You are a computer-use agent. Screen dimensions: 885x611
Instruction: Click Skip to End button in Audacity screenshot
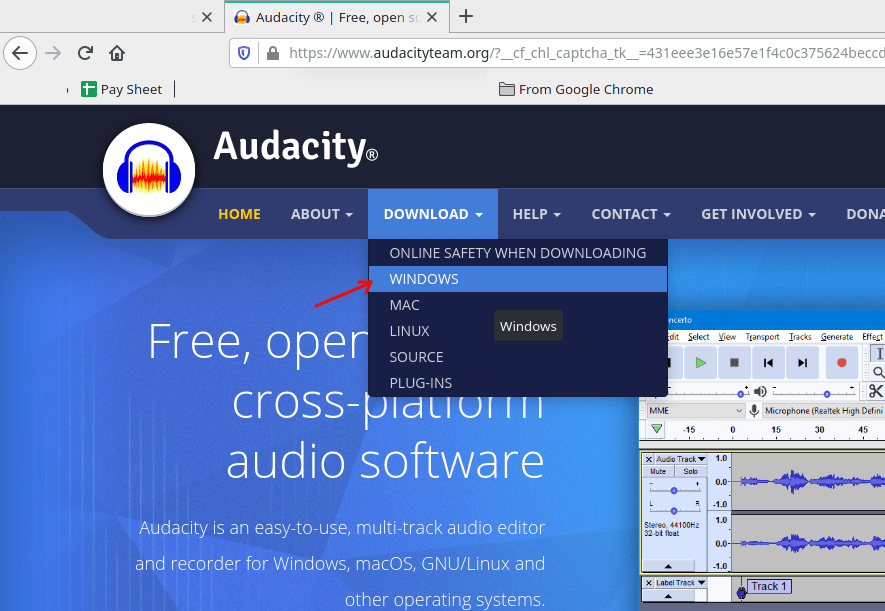[802, 362]
